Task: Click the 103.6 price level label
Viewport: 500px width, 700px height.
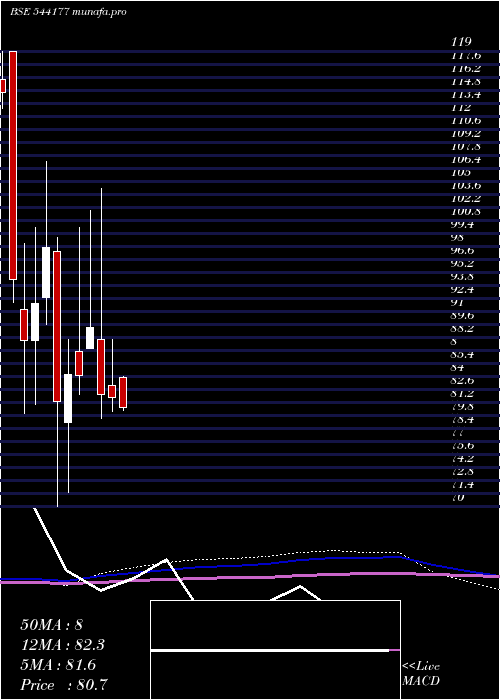Action: point(466,185)
